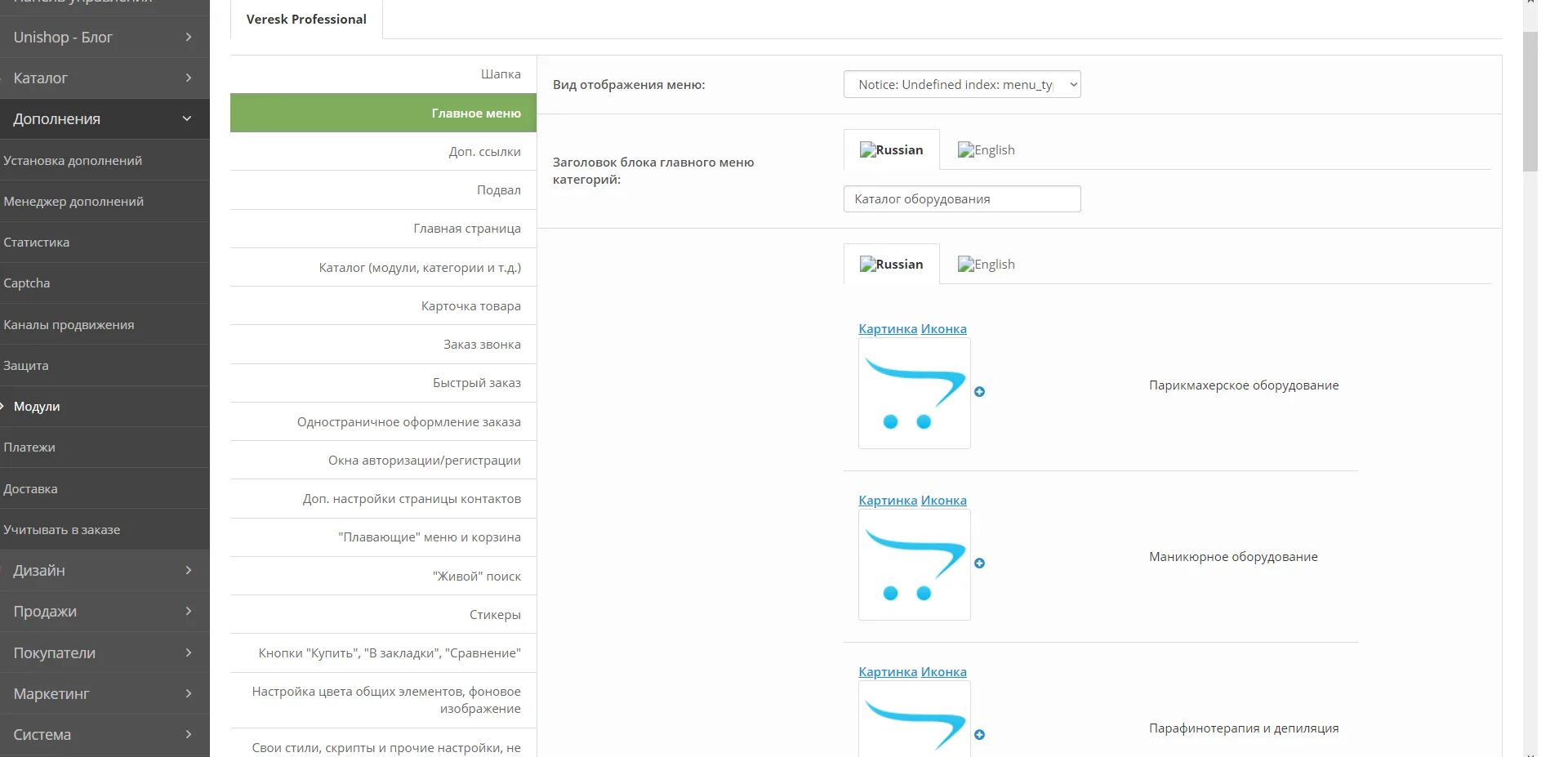Image resolution: width=1568 pixels, height=757 pixels.
Task: Open the "Живой" поиск settings section
Action: click(x=383, y=576)
